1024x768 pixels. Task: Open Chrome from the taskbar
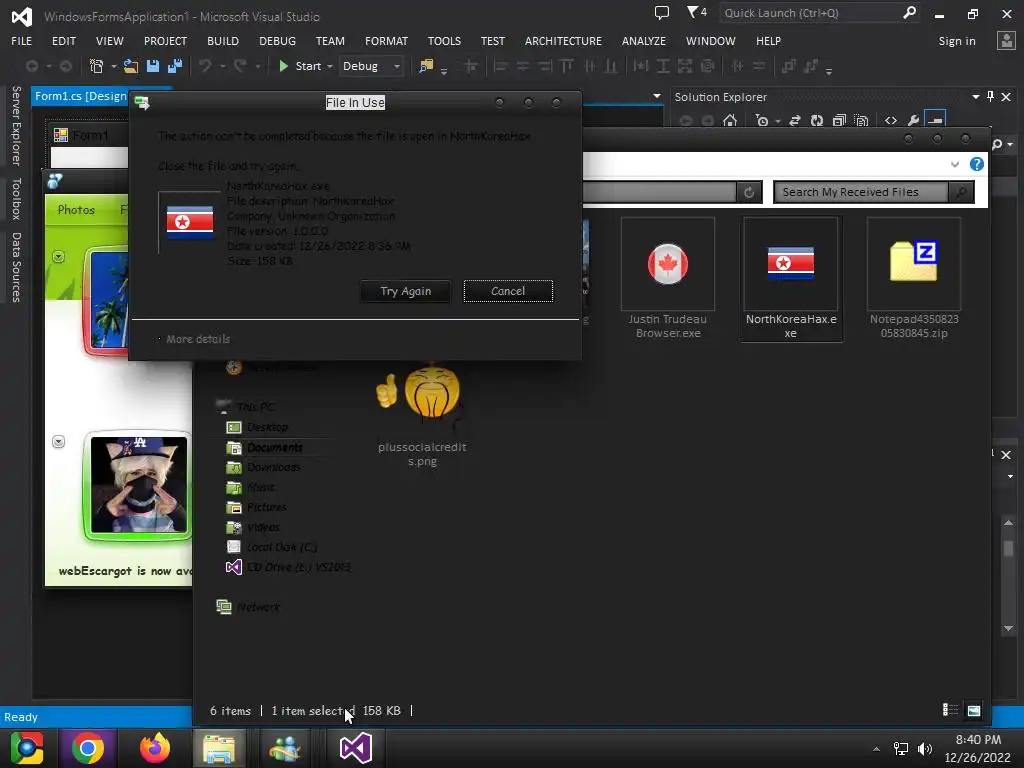pos(88,748)
